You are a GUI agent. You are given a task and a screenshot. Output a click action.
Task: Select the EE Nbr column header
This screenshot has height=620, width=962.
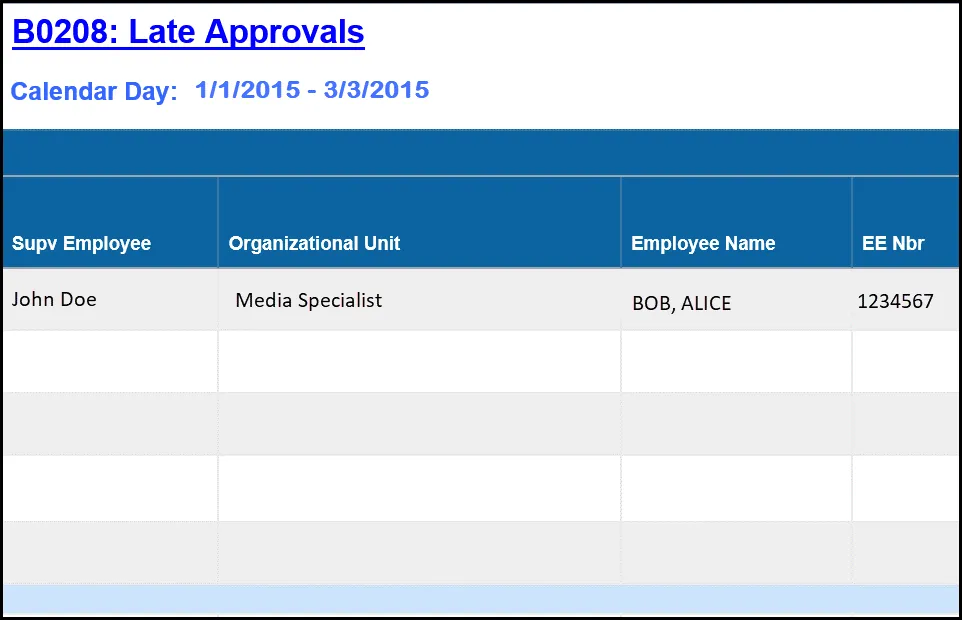[x=893, y=243]
